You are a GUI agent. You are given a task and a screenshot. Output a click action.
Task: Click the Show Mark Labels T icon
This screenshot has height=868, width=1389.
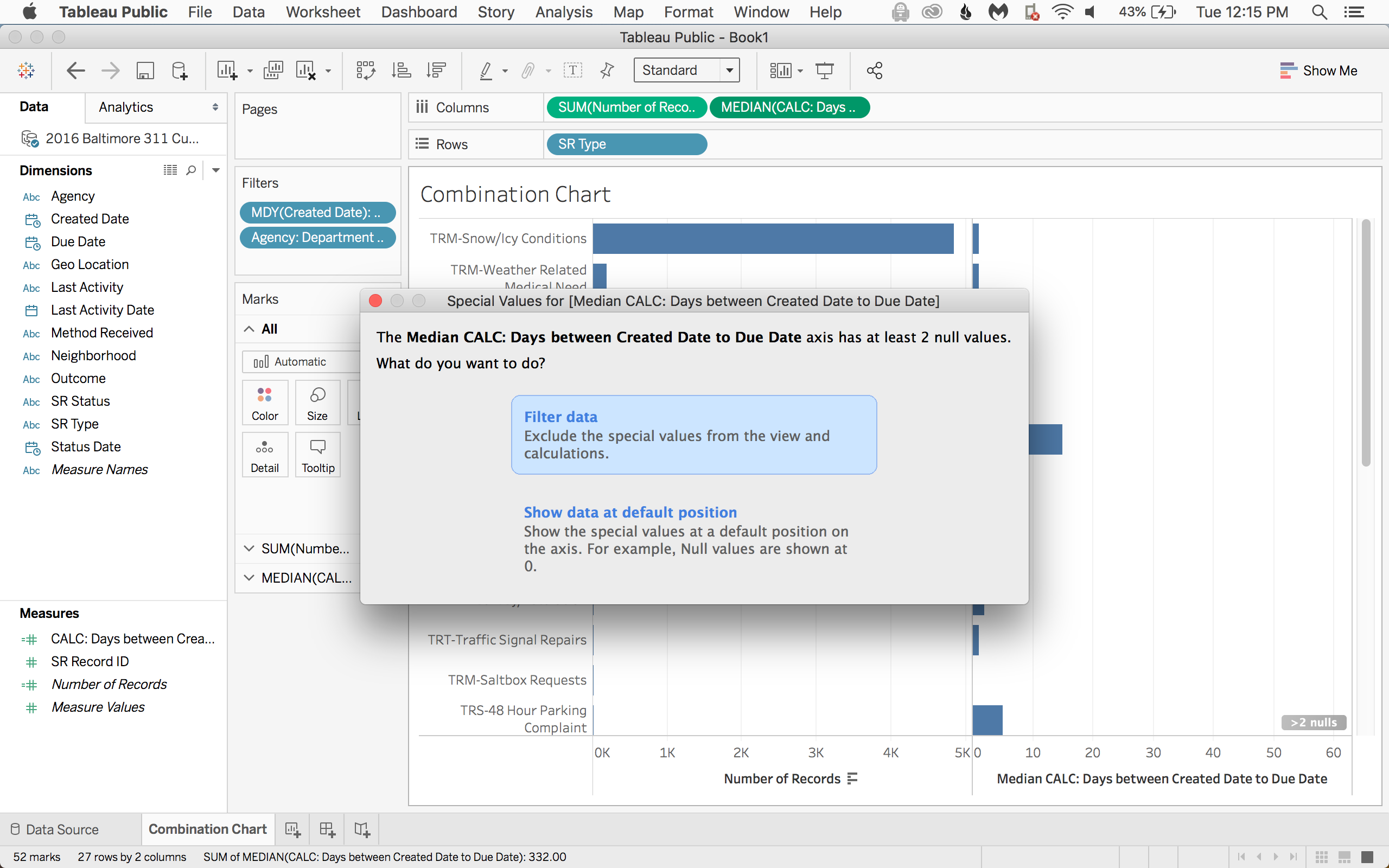(573, 71)
